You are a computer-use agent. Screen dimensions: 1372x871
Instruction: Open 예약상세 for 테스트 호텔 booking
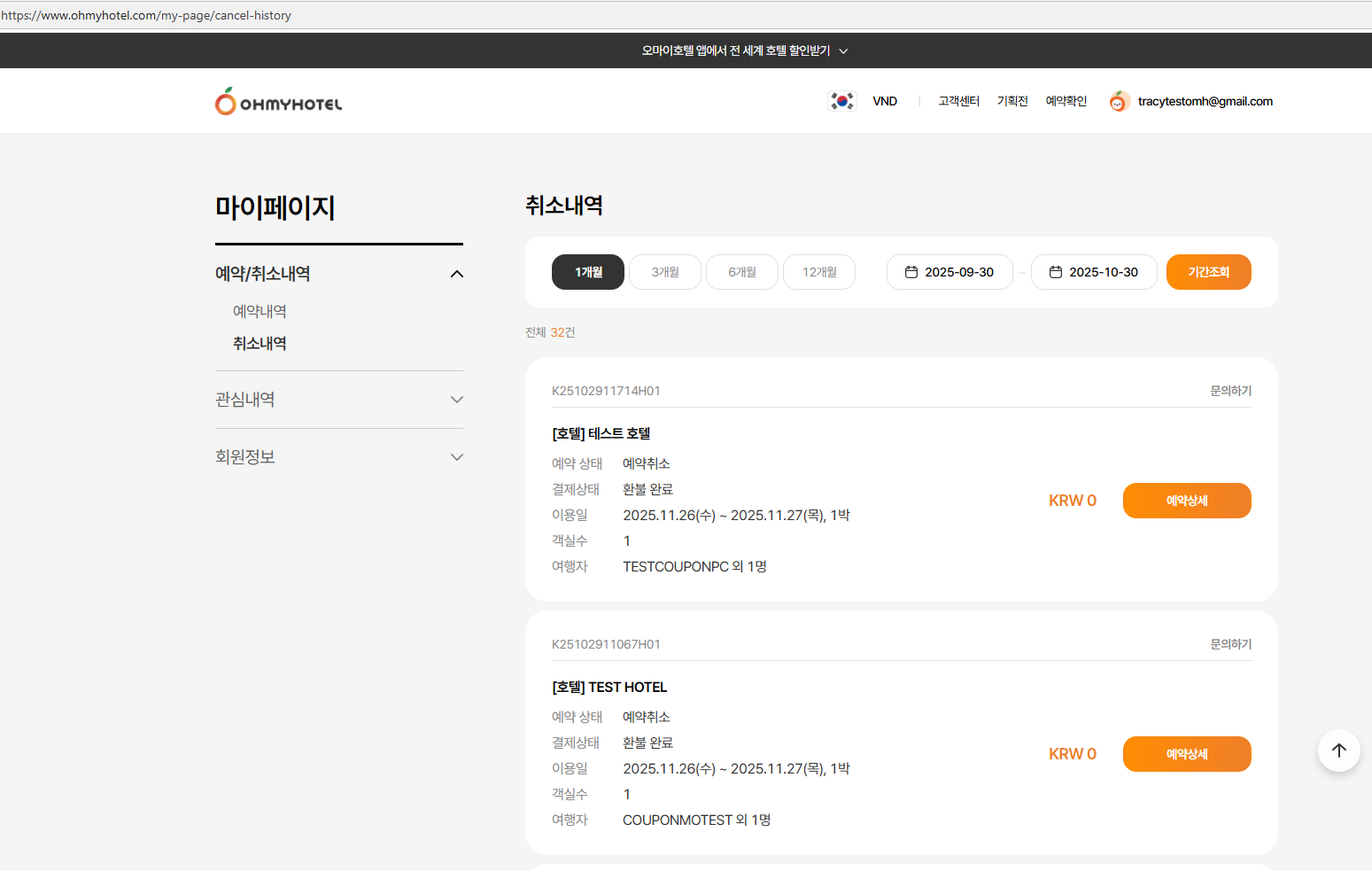1186,501
